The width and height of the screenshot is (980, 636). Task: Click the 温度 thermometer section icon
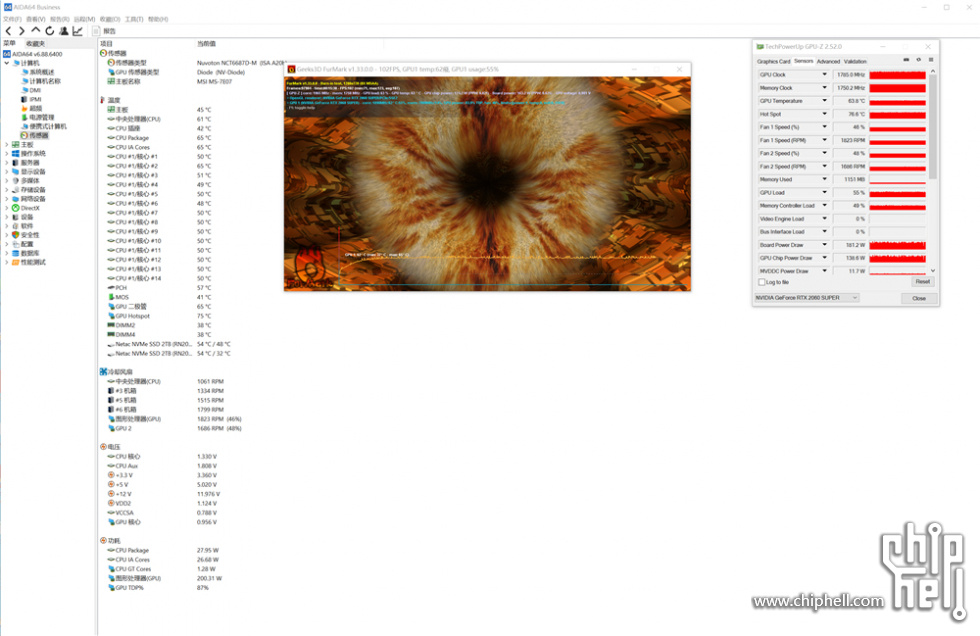[102, 100]
